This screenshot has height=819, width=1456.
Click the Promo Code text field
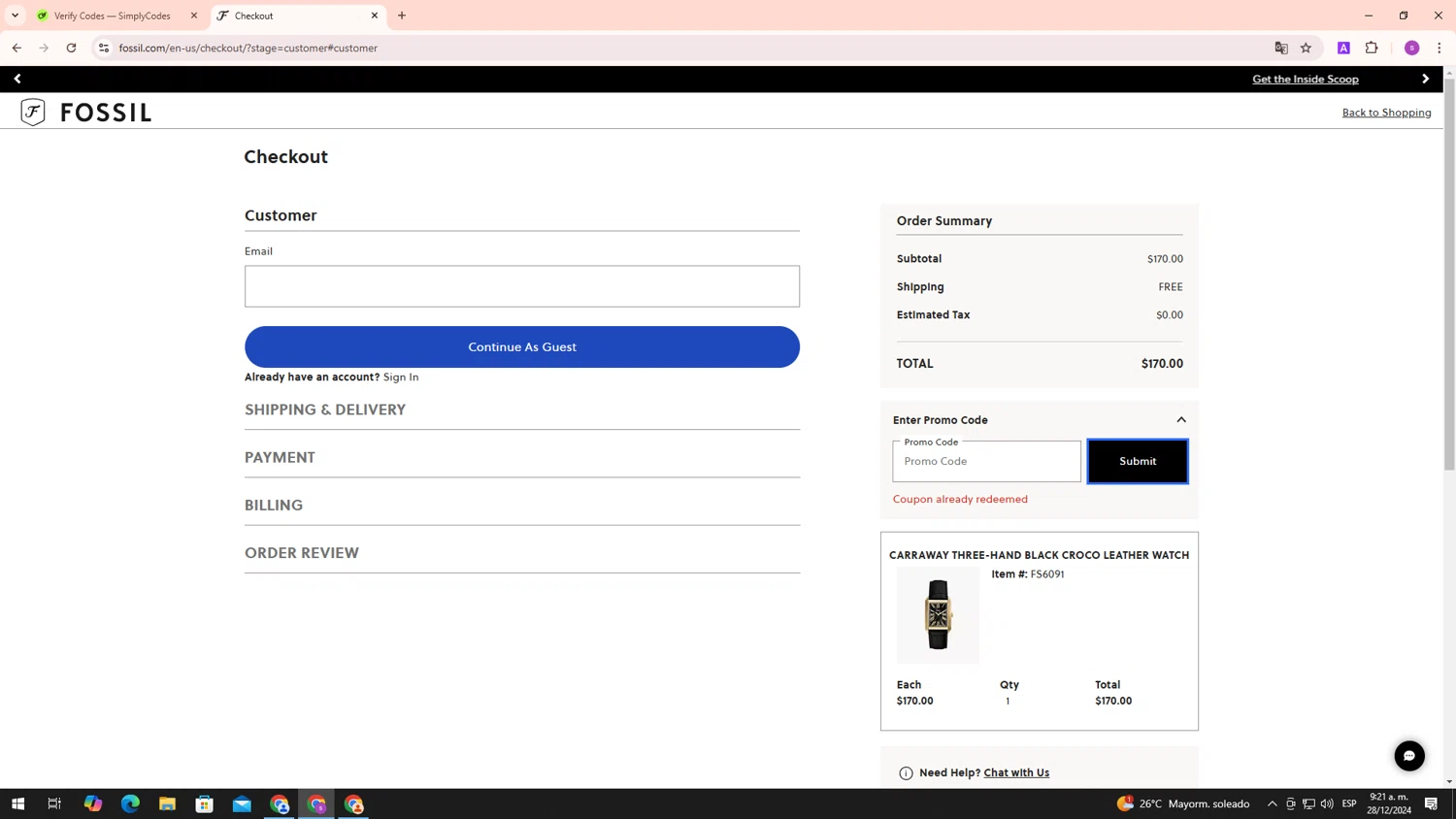986,461
